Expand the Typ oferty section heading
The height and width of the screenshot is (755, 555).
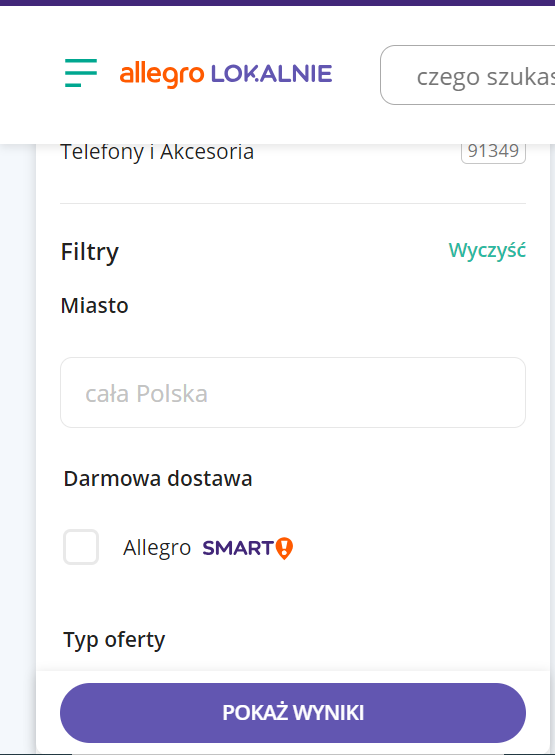coord(114,640)
